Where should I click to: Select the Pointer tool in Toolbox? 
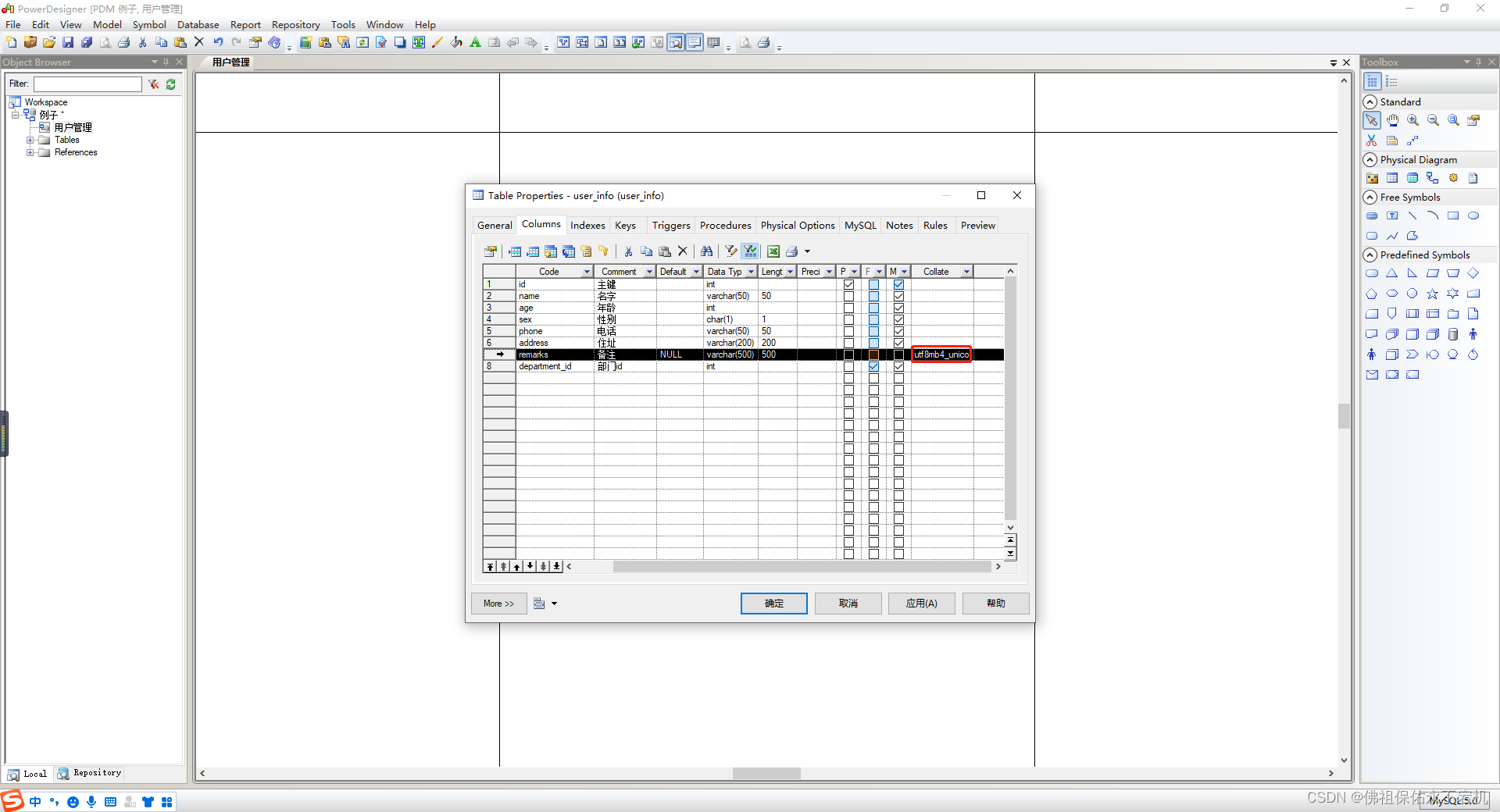1372,120
